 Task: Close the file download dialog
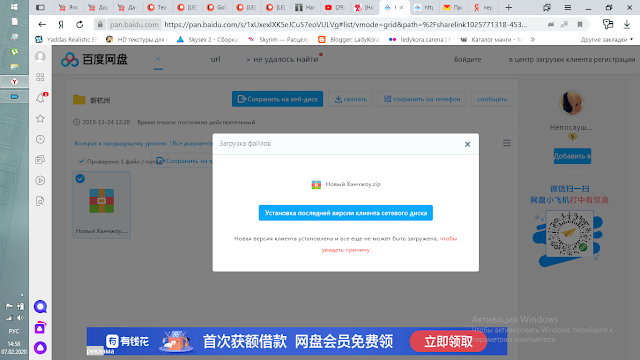(467, 144)
